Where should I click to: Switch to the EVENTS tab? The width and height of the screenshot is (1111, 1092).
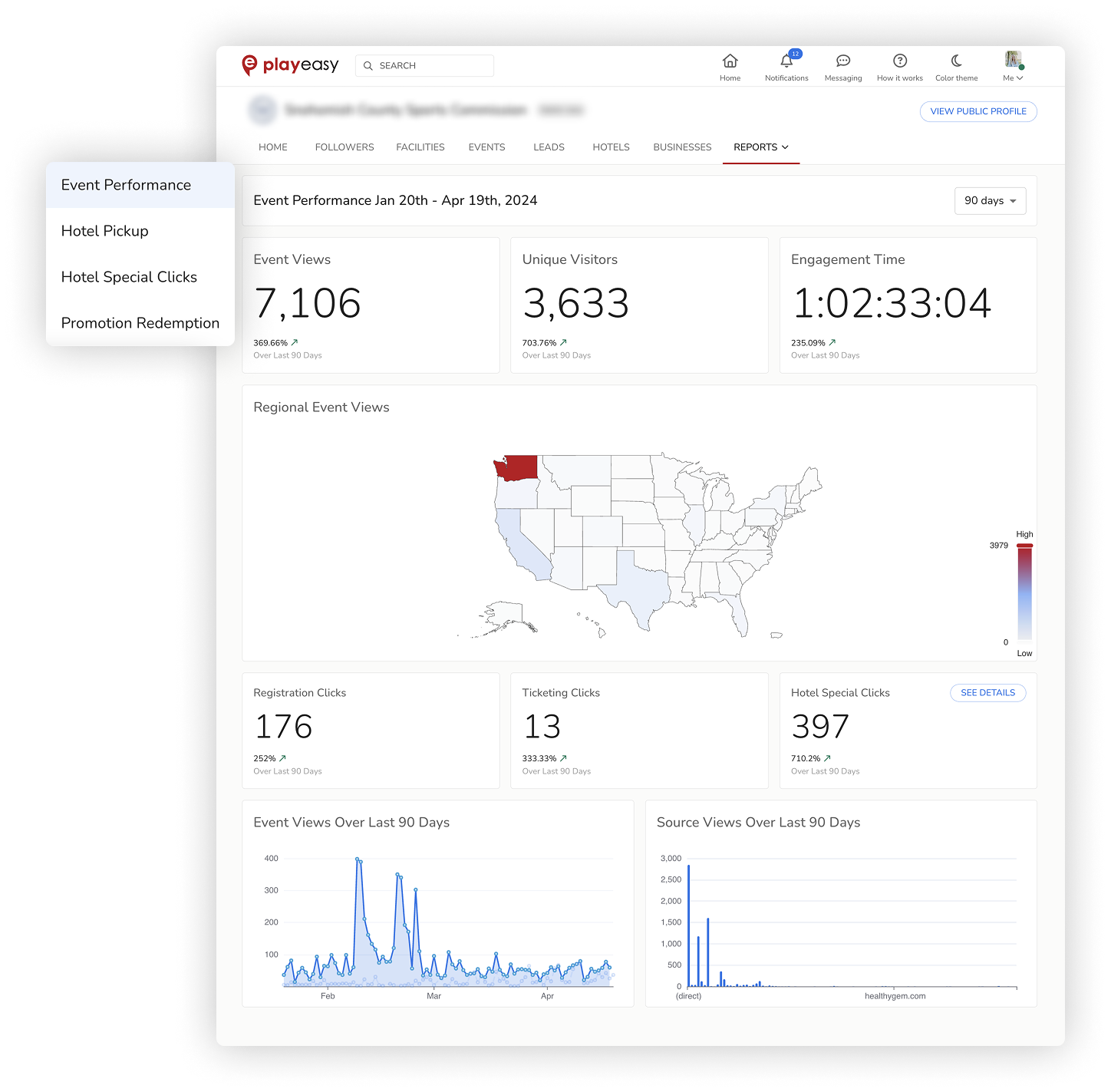[486, 147]
